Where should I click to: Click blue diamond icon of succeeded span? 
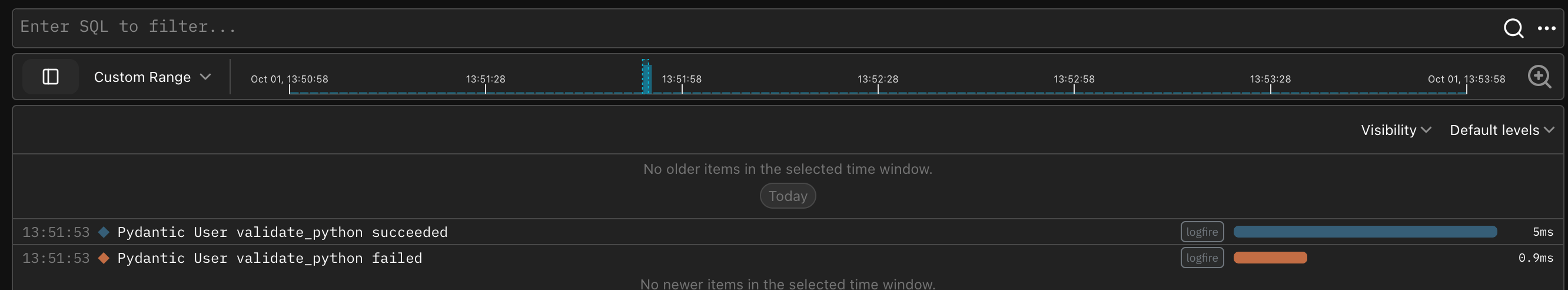[104, 232]
